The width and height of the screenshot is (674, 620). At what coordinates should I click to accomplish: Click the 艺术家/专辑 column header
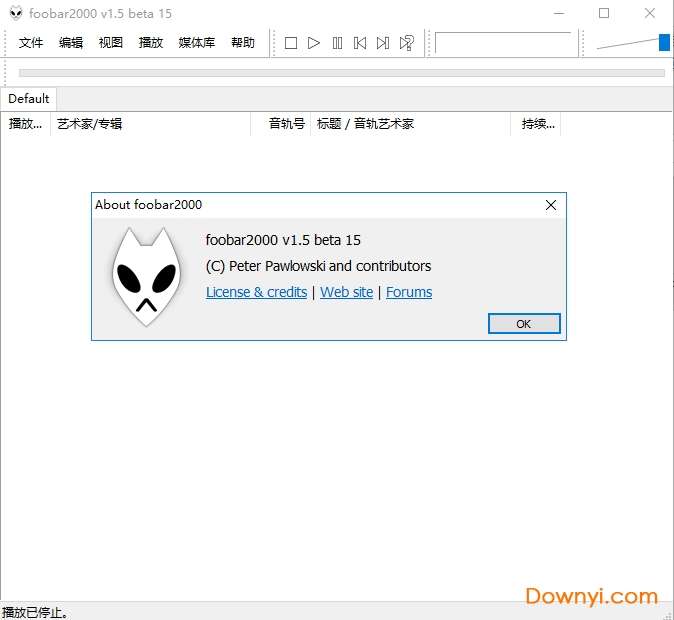pyautogui.click(x=150, y=124)
